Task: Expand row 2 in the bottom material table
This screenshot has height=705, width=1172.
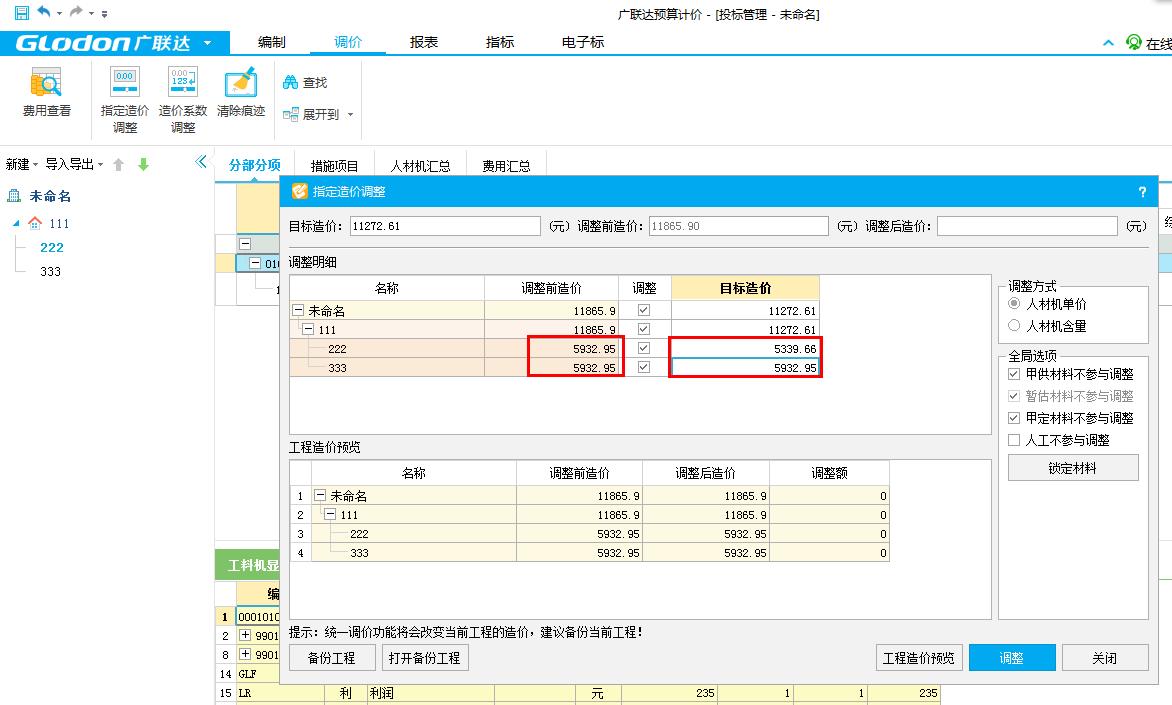Action: pos(244,635)
